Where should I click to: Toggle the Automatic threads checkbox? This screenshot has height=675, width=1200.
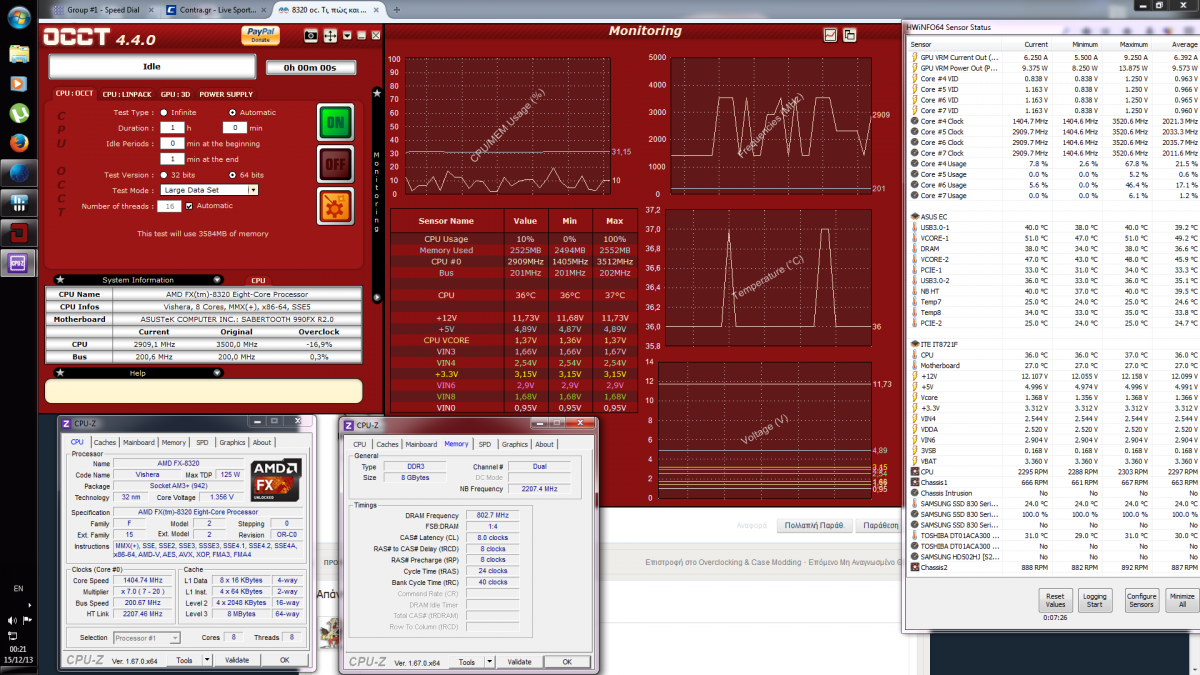pyautogui.click(x=189, y=206)
